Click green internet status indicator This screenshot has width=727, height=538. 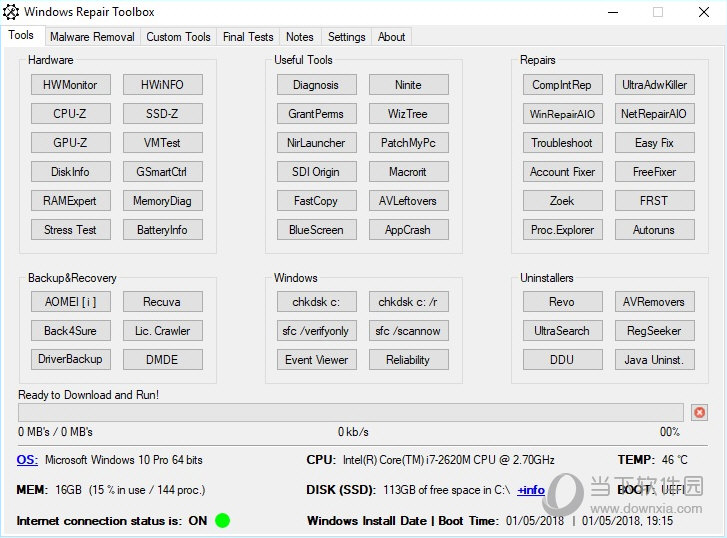coord(223,520)
